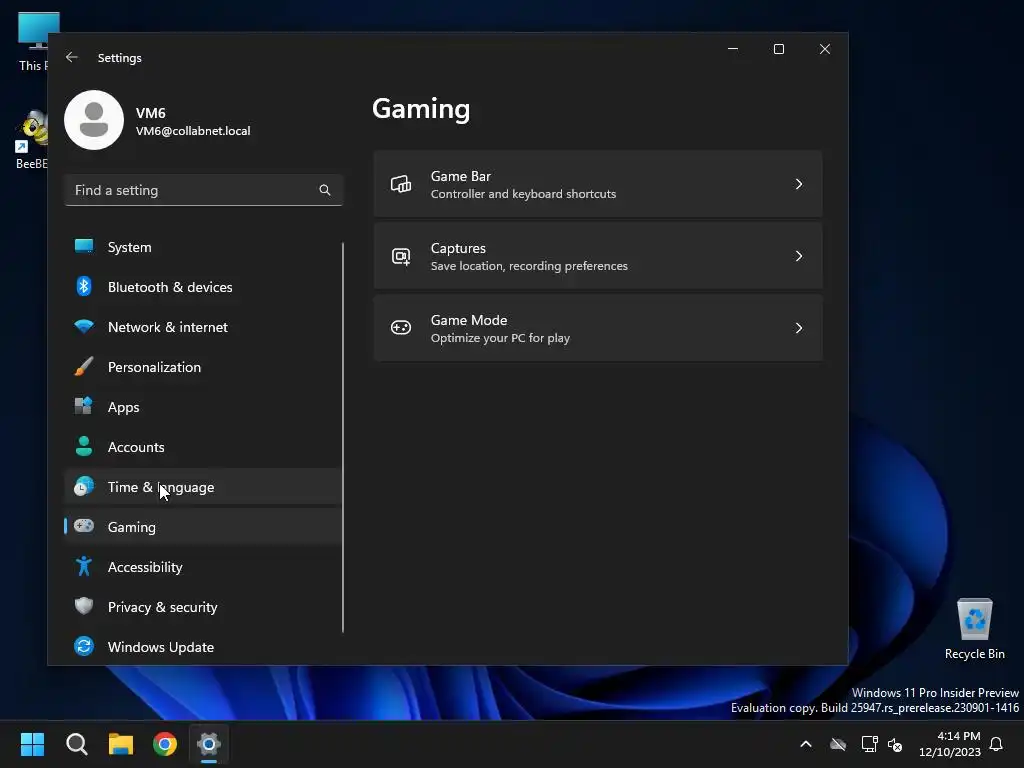Viewport: 1024px width, 768px height.
Task: Minimize the Settings window
Action: pos(733,49)
